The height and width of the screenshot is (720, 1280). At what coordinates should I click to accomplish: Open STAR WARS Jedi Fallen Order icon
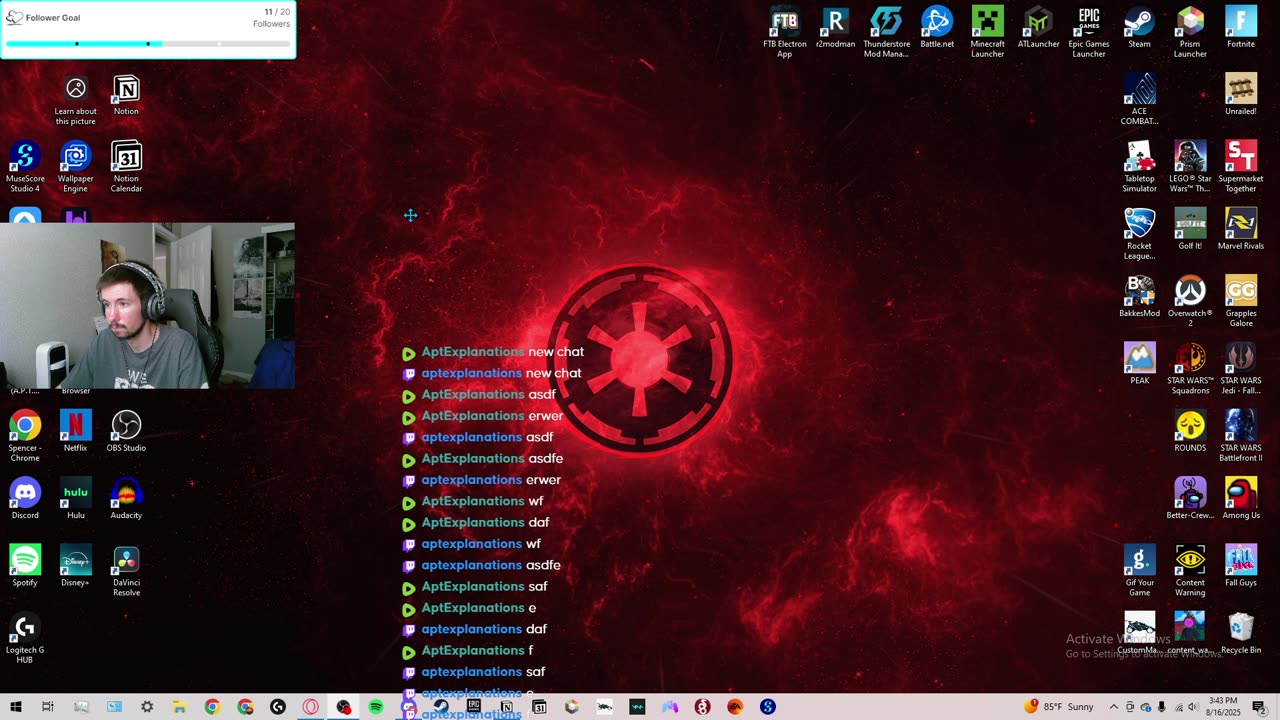coord(1241,368)
